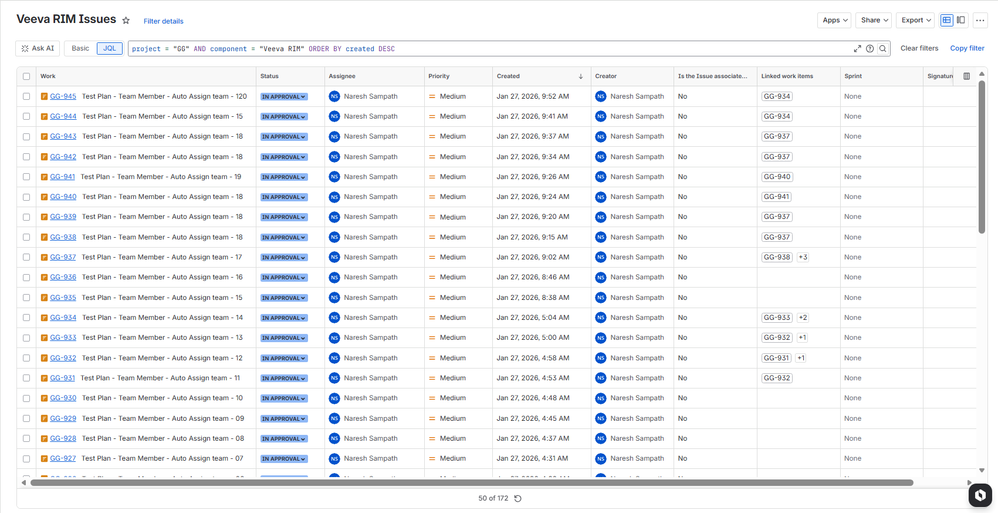
Task: Change status of GG-945 In Approval
Action: (284, 97)
